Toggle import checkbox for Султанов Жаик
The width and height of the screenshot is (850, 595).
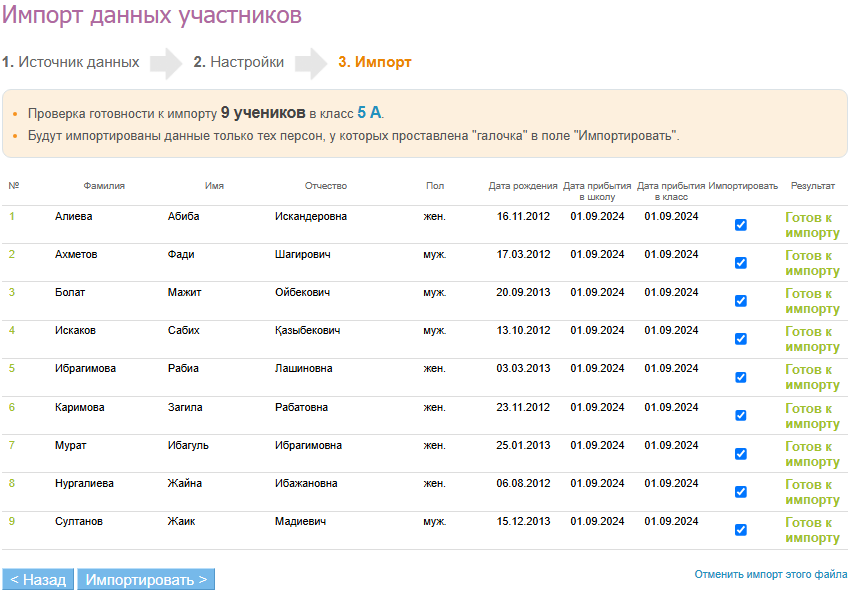click(x=741, y=530)
